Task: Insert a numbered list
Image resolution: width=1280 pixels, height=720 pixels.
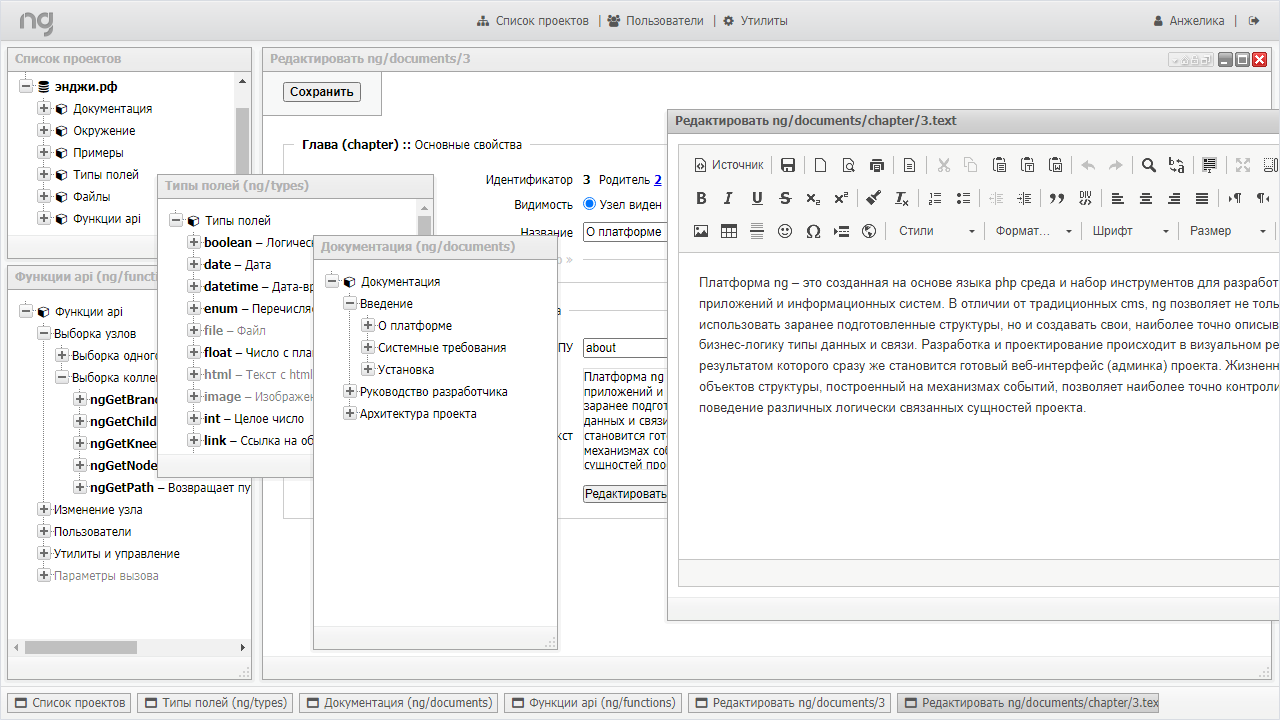Action: pyautogui.click(x=935, y=198)
